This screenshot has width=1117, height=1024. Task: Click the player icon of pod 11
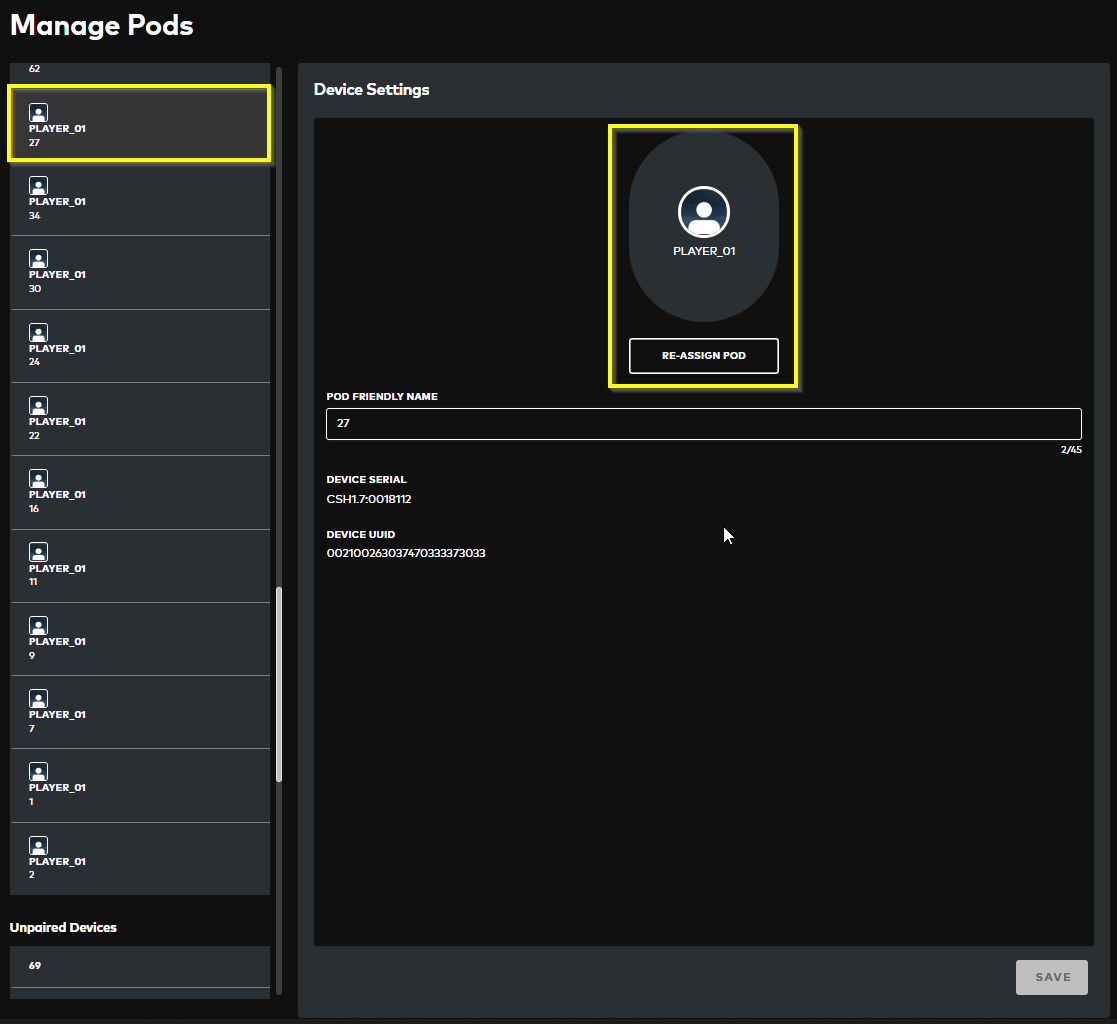click(38, 552)
